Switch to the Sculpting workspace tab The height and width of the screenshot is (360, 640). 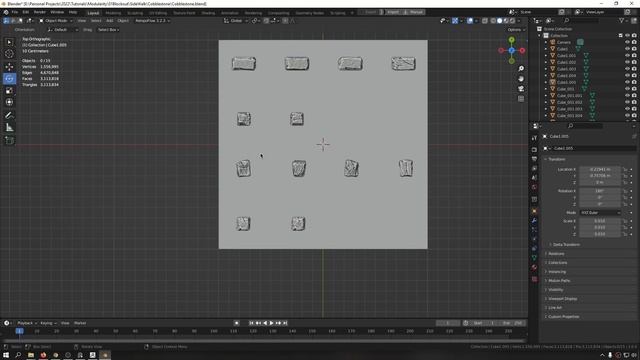tap(135, 13)
